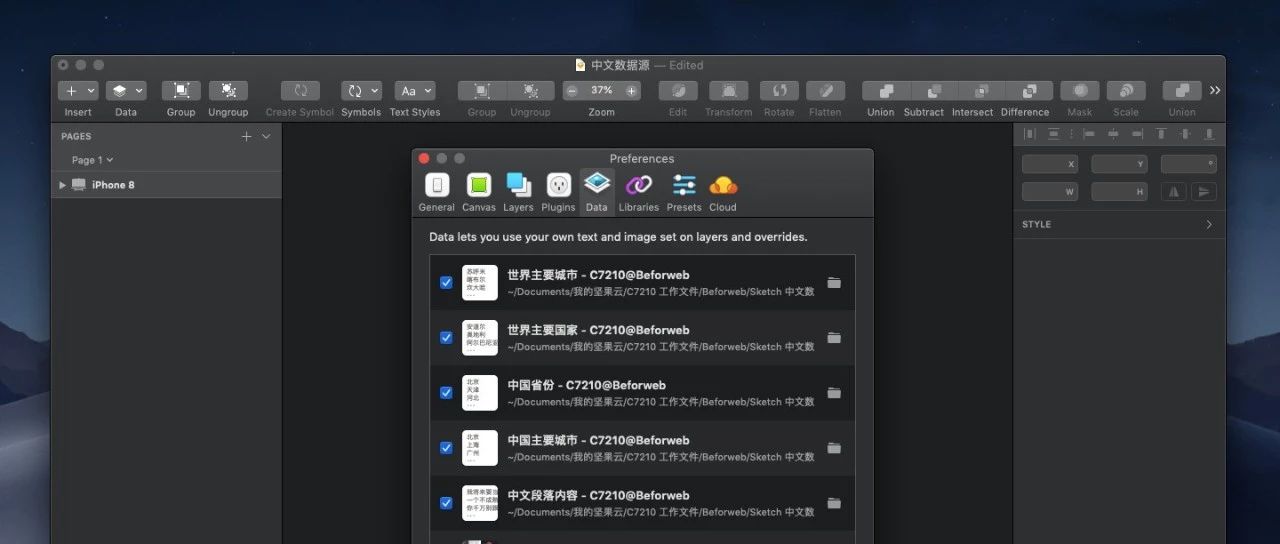This screenshot has width=1280, height=544.
Task: Open the Text Styles dropdown
Action: pyautogui.click(x=415, y=90)
